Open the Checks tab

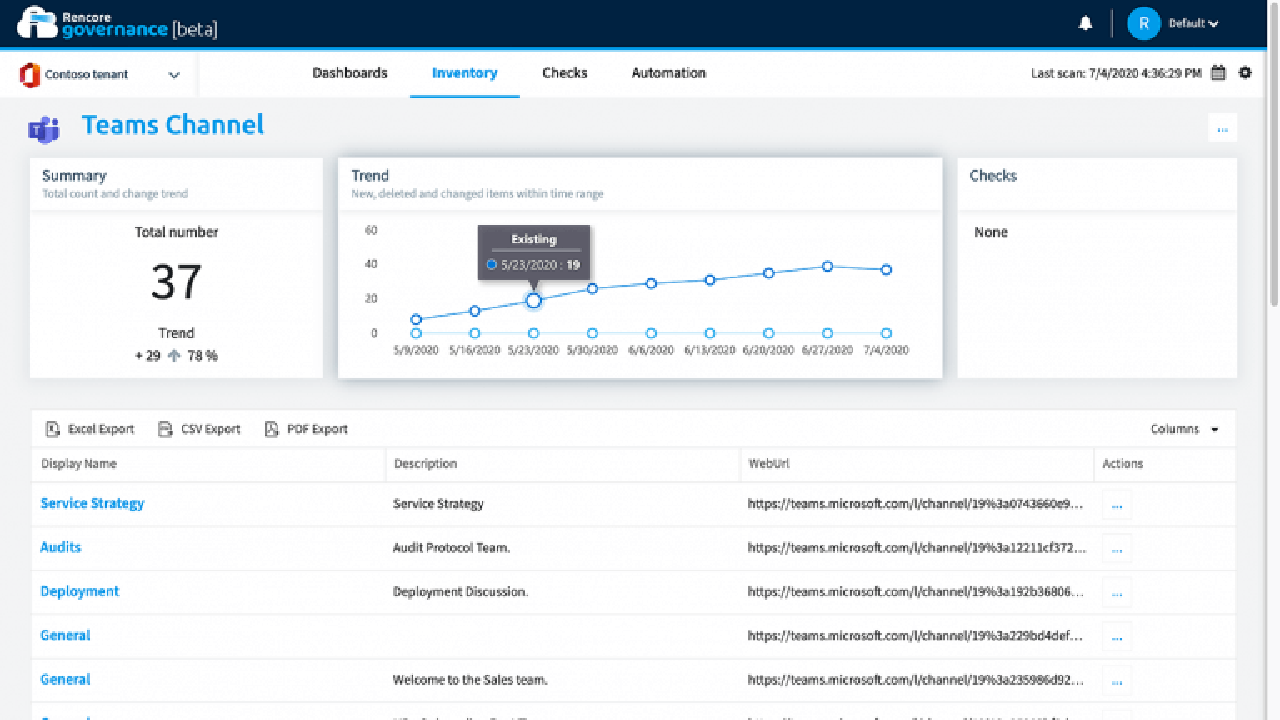(564, 73)
